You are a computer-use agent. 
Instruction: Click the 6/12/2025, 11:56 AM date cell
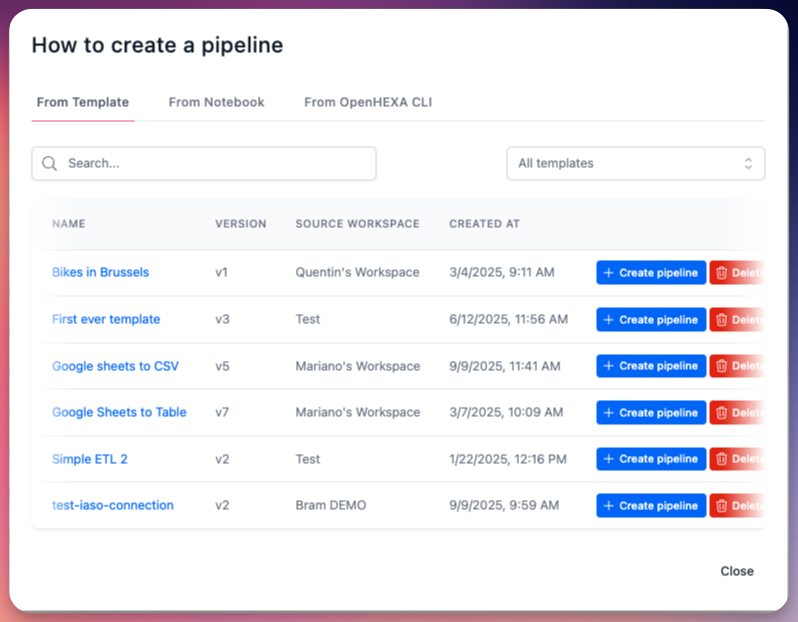pyautogui.click(x=508, y=319)
